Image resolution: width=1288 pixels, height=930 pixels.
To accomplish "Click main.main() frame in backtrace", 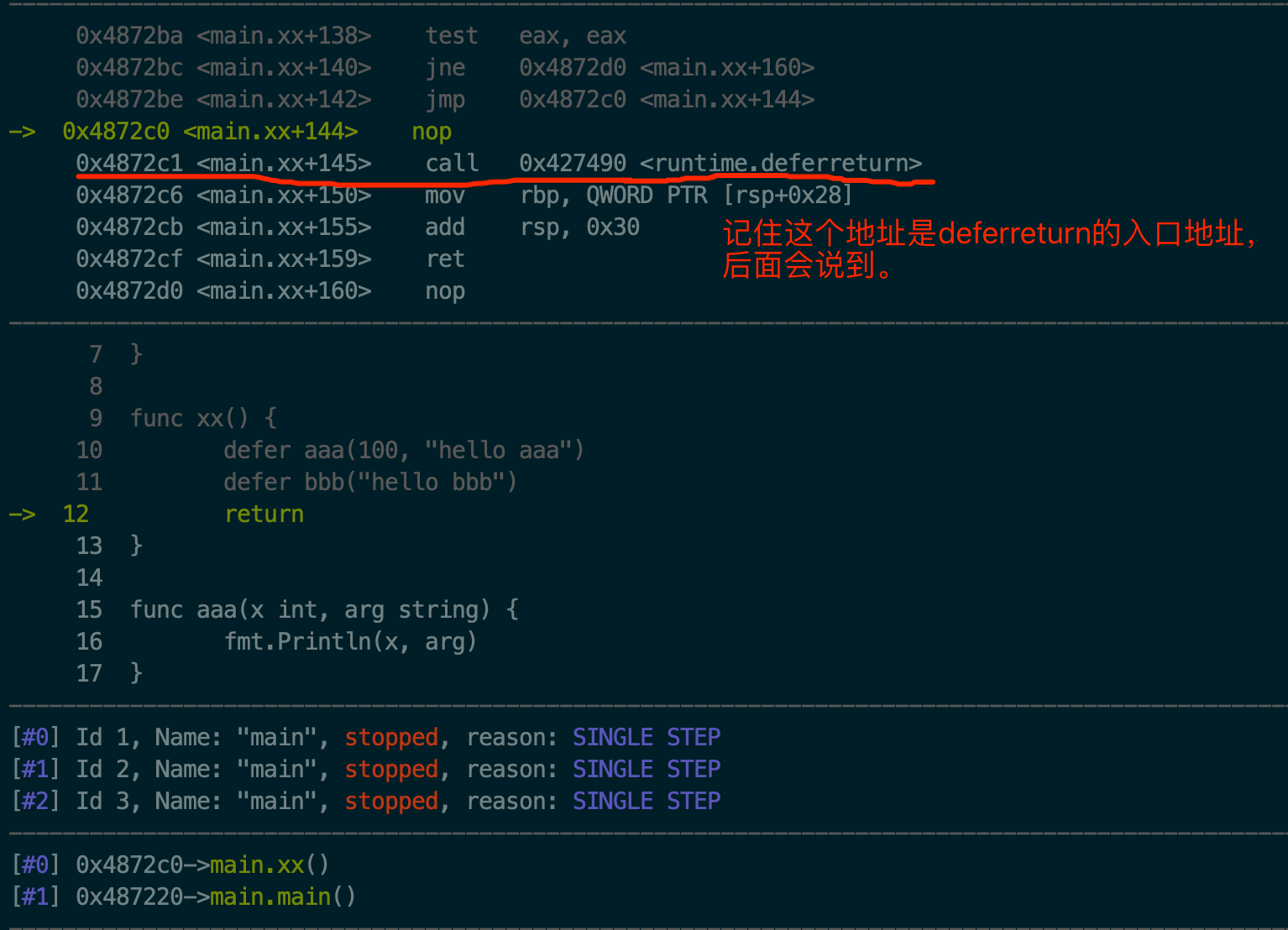I will pyautogui.click(x=282, y=897).
